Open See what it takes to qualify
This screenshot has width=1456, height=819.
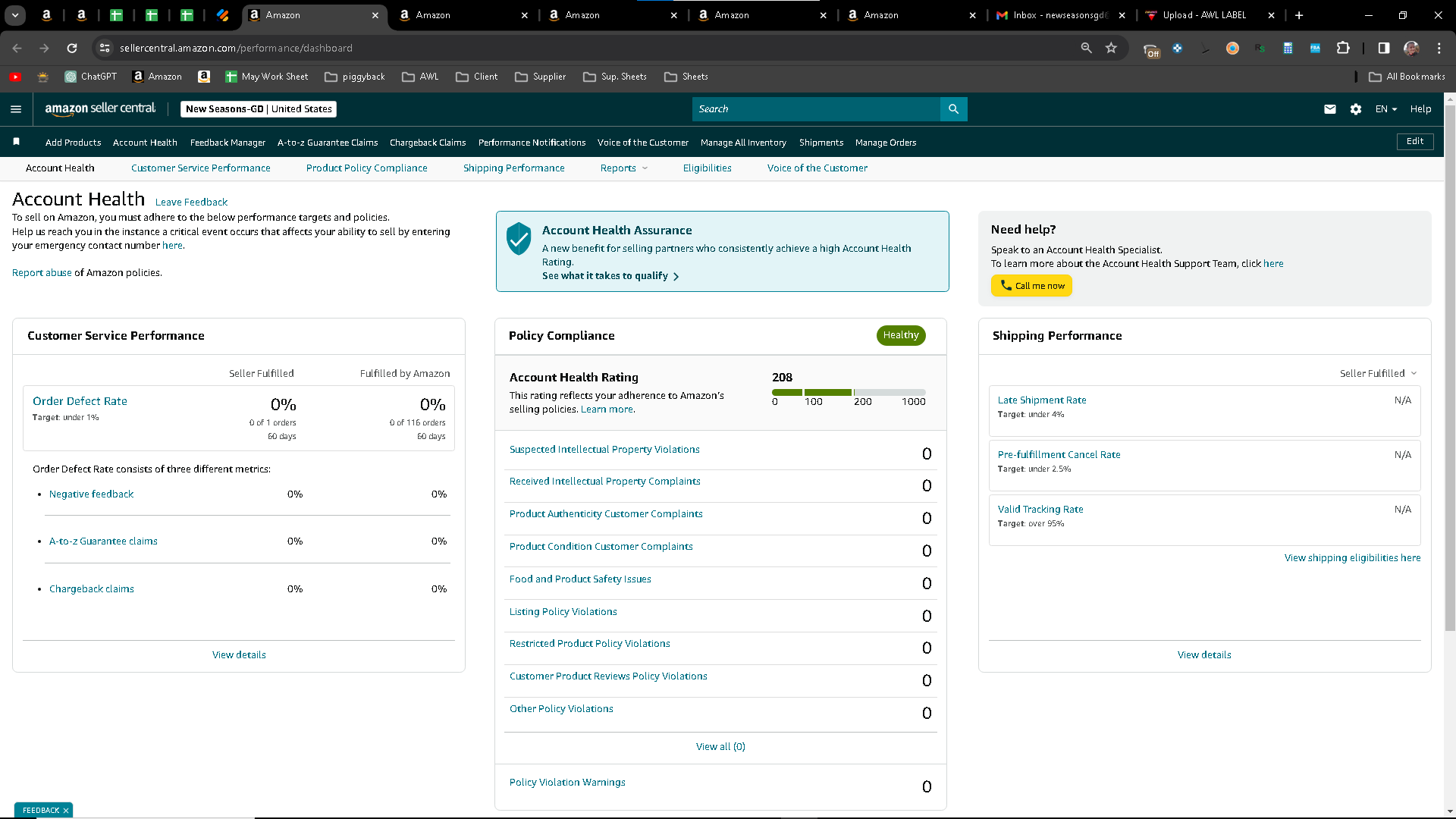pos(610,276)
